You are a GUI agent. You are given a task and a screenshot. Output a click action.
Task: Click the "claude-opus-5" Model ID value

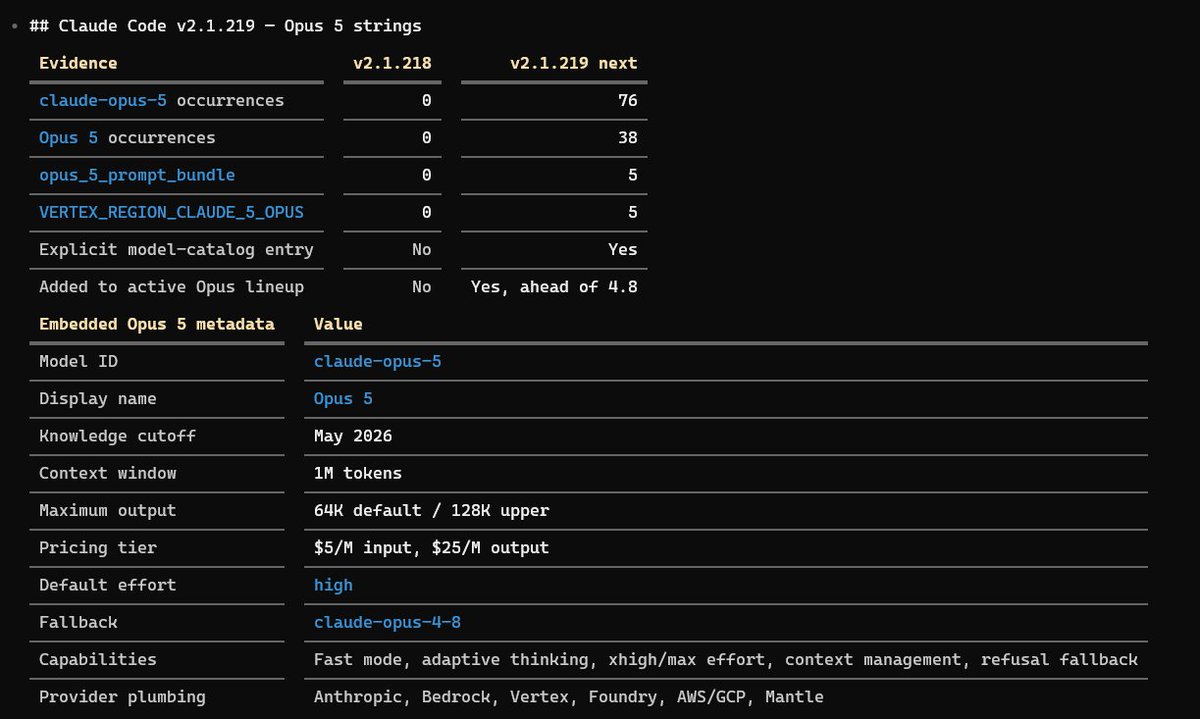click(377, 361)
